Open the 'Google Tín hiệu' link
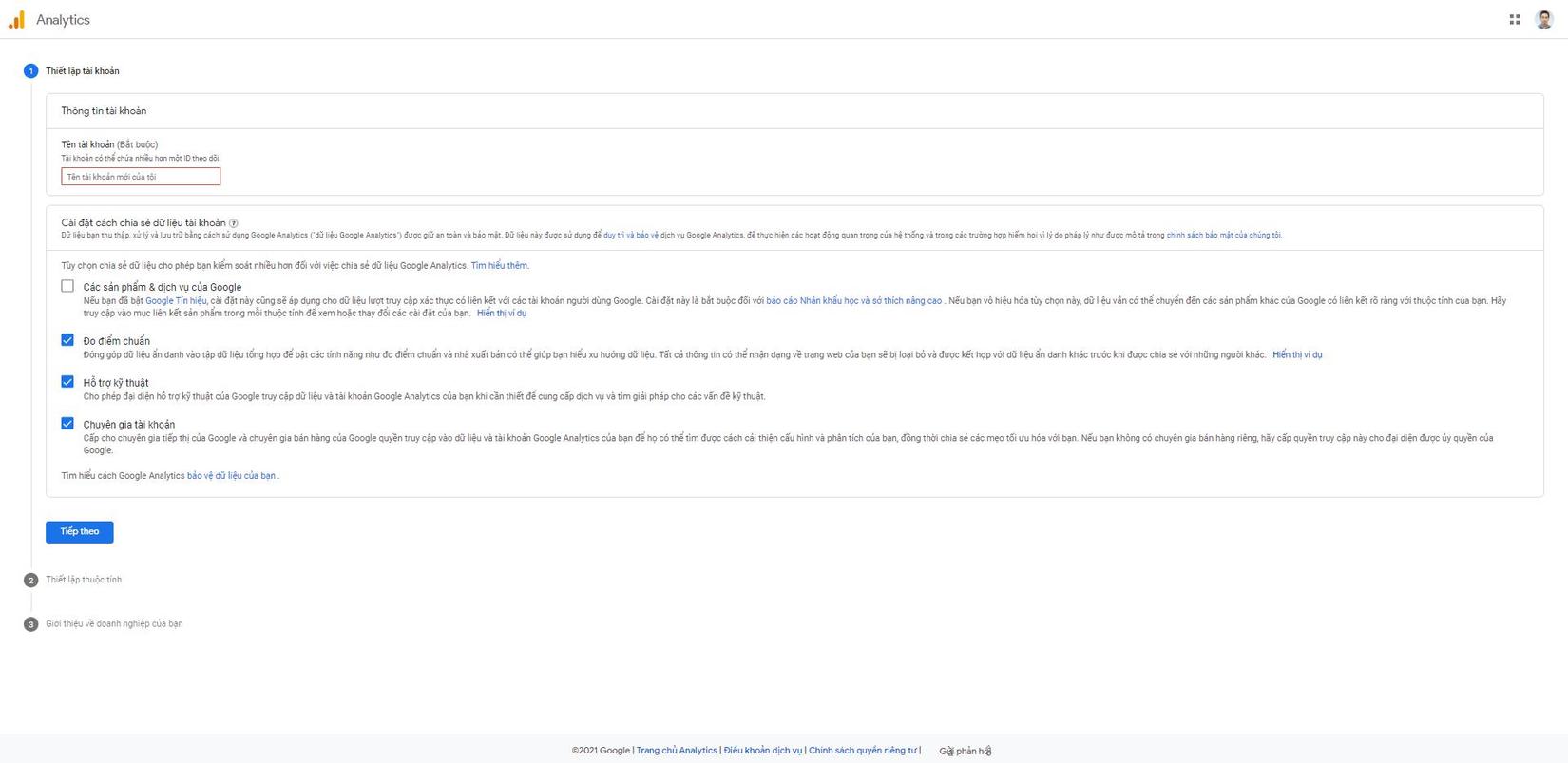1568x763 pixels. [x=176, y=301]
